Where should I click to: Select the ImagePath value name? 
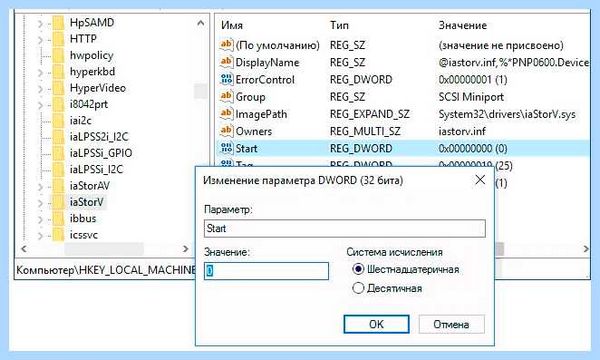pos(261,114)
